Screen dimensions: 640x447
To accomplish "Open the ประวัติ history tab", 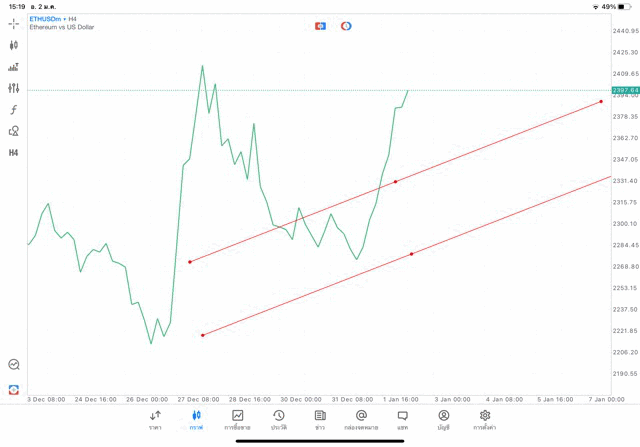I will click(x=278, y=419).
